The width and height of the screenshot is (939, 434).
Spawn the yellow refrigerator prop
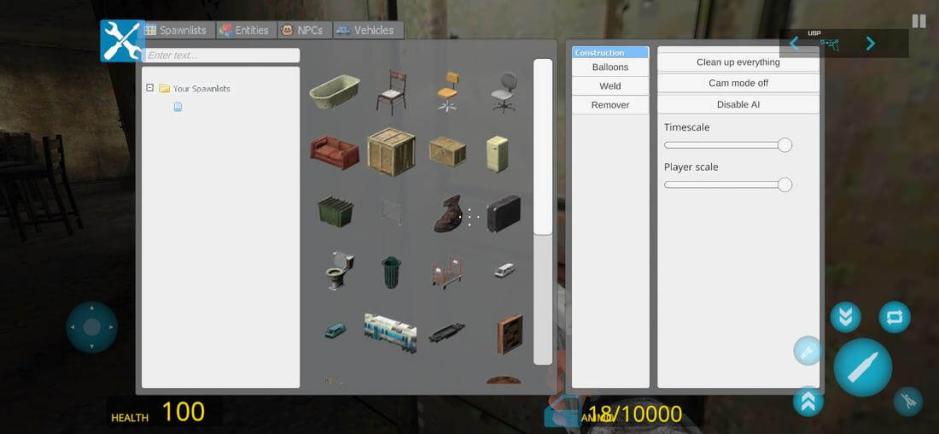point(497,154)
